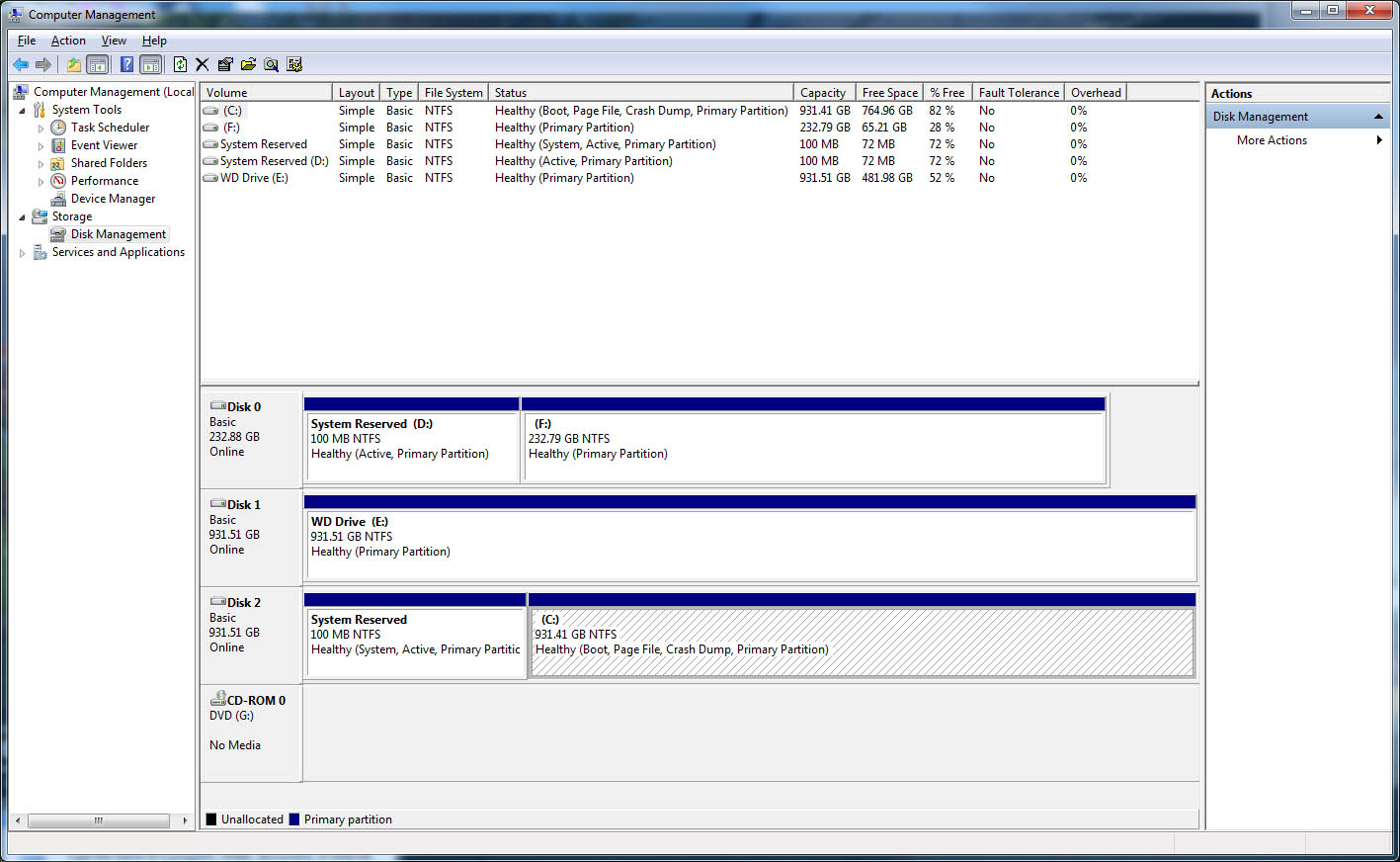Click the gray Forward arrow in toolbar
This screenshot has width=1400, height=862.
click(x=43, y=64)
